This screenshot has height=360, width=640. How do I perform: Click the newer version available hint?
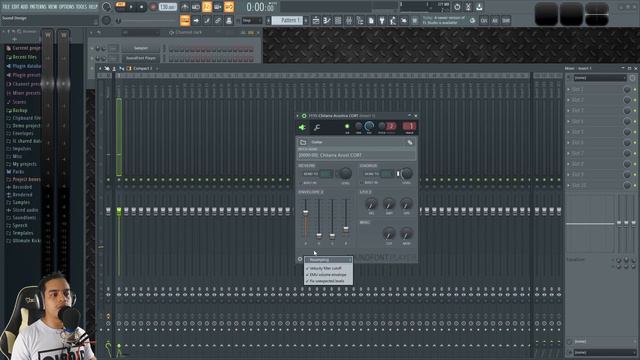click(x=444, y=20)
